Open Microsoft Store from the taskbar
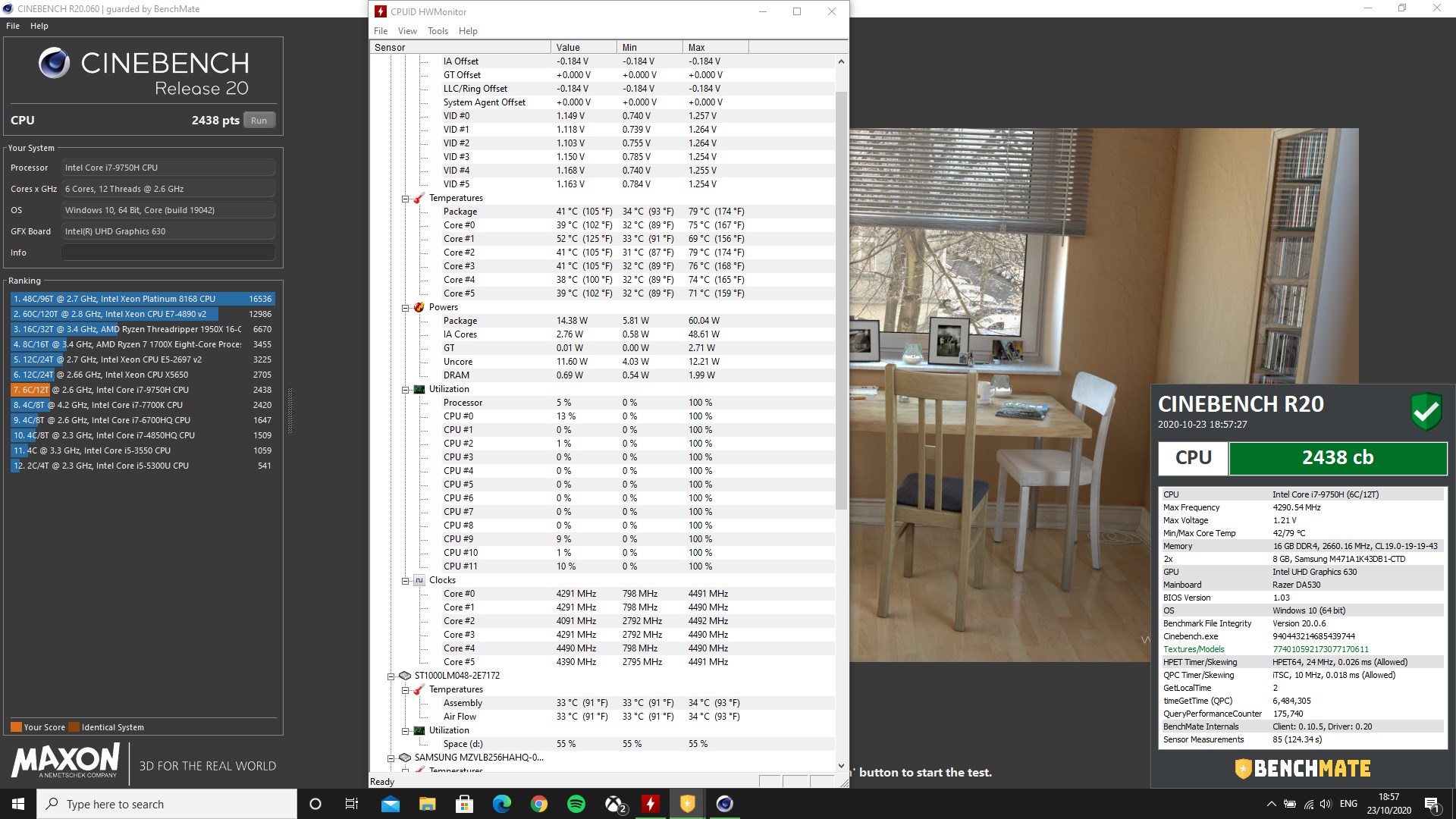Screen dimensions: 1456x819 [x=465, y=804]
